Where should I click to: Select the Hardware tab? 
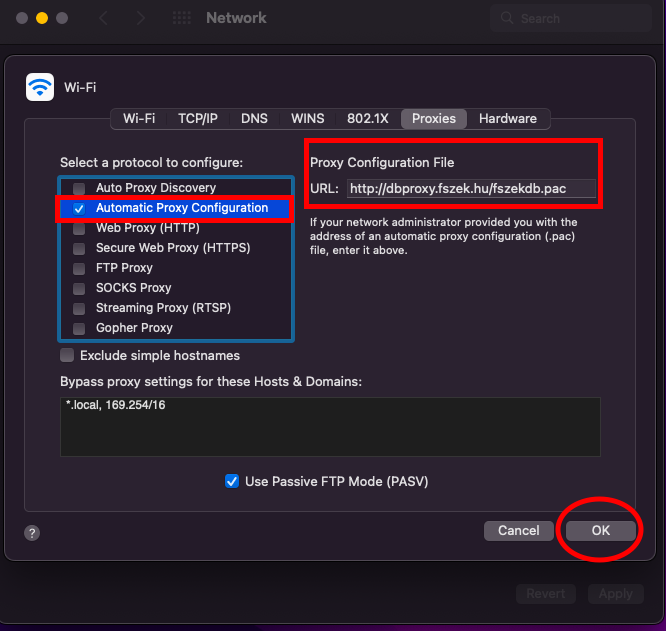(x=507, y=118)
